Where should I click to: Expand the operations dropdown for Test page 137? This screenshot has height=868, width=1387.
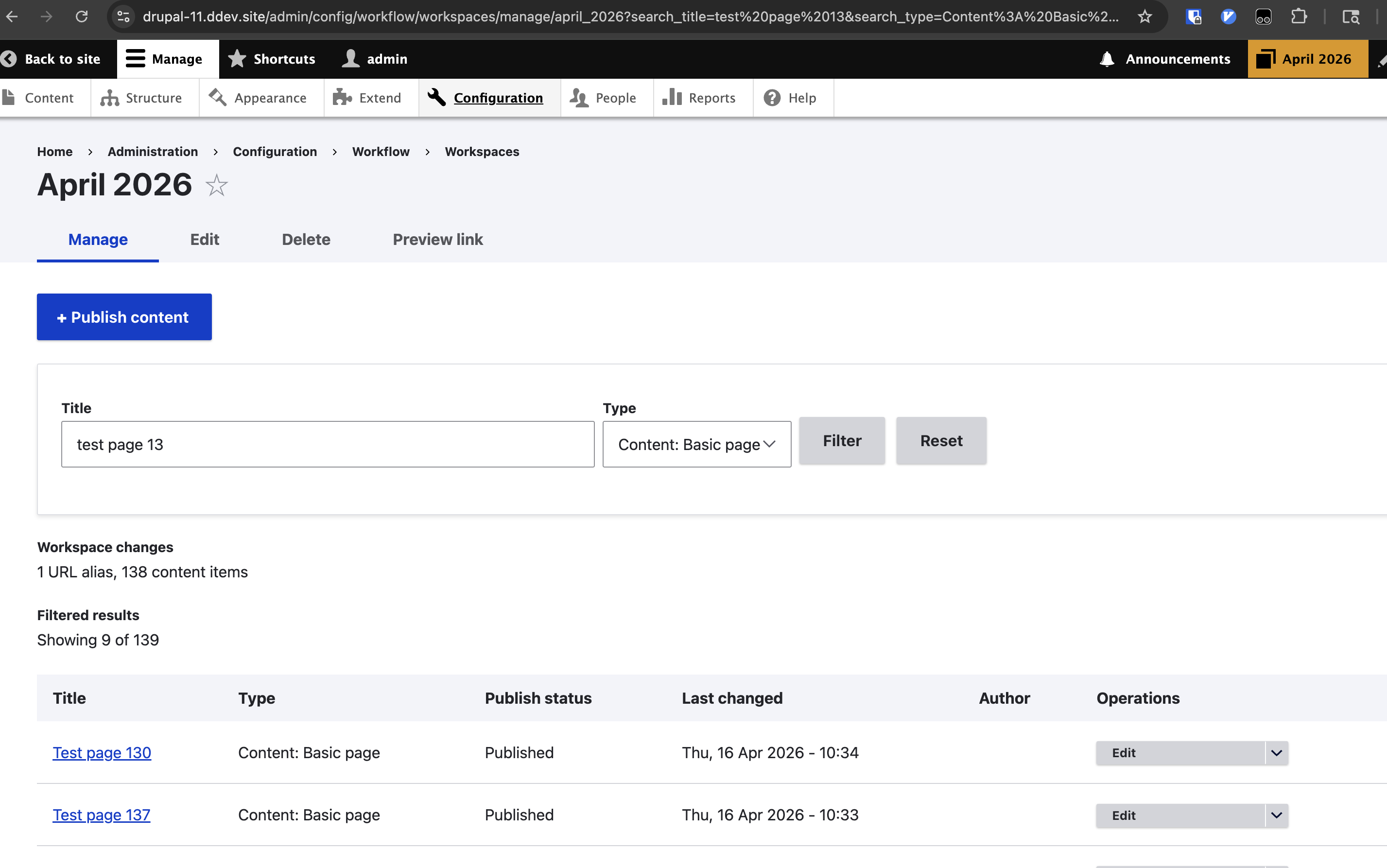(x=1276, y=815)
